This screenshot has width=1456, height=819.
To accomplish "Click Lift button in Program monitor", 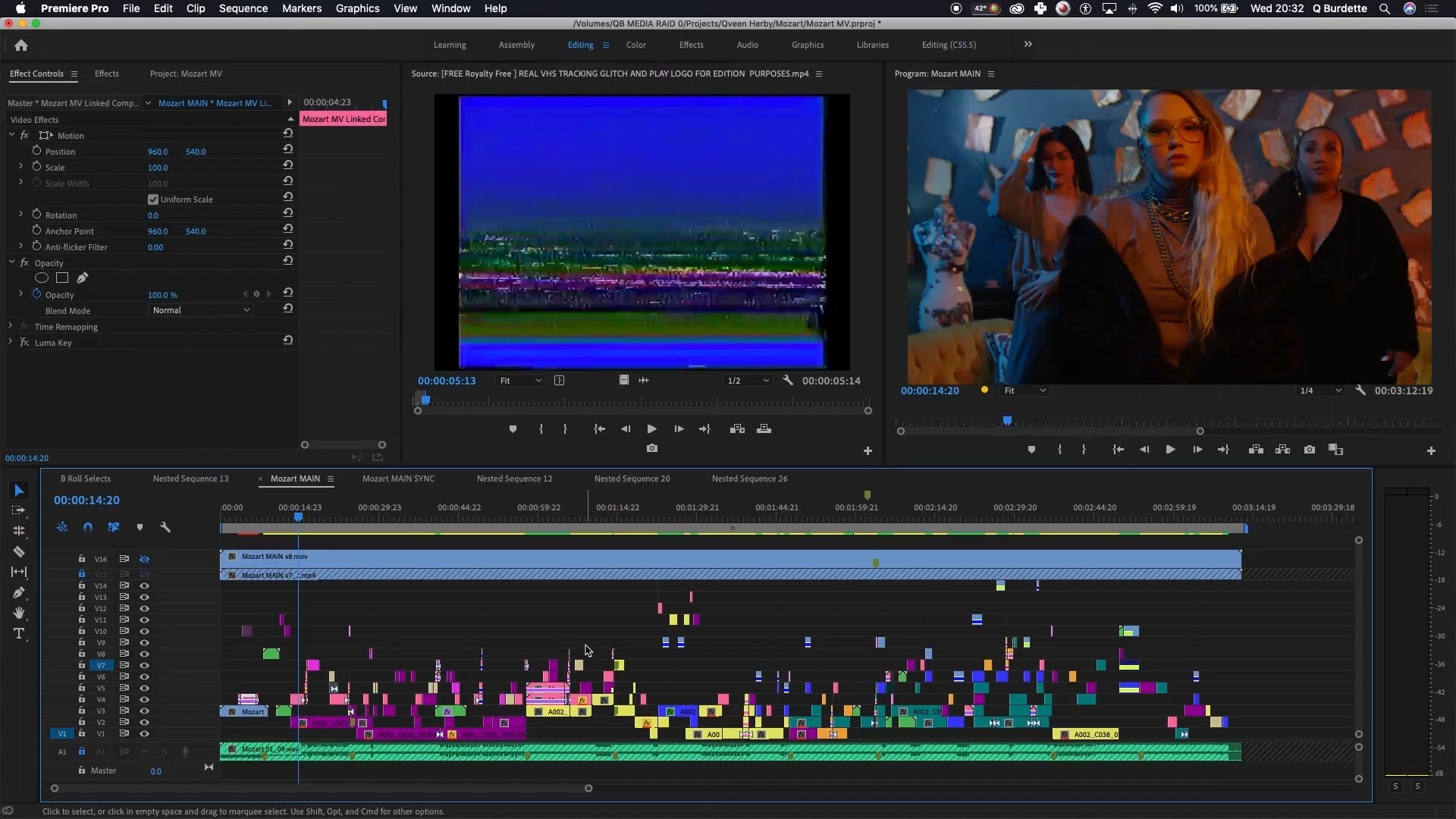I will pyautogui.click(x=1256, y=450).
